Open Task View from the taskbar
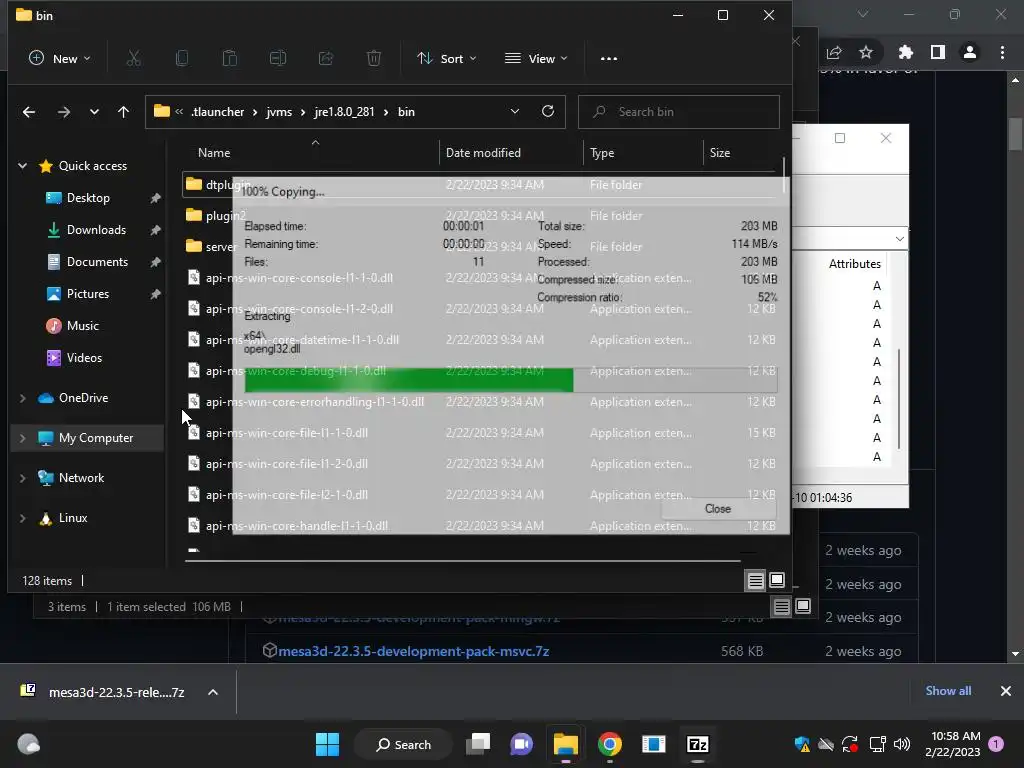1024x768 pixels. click(478, 744)
